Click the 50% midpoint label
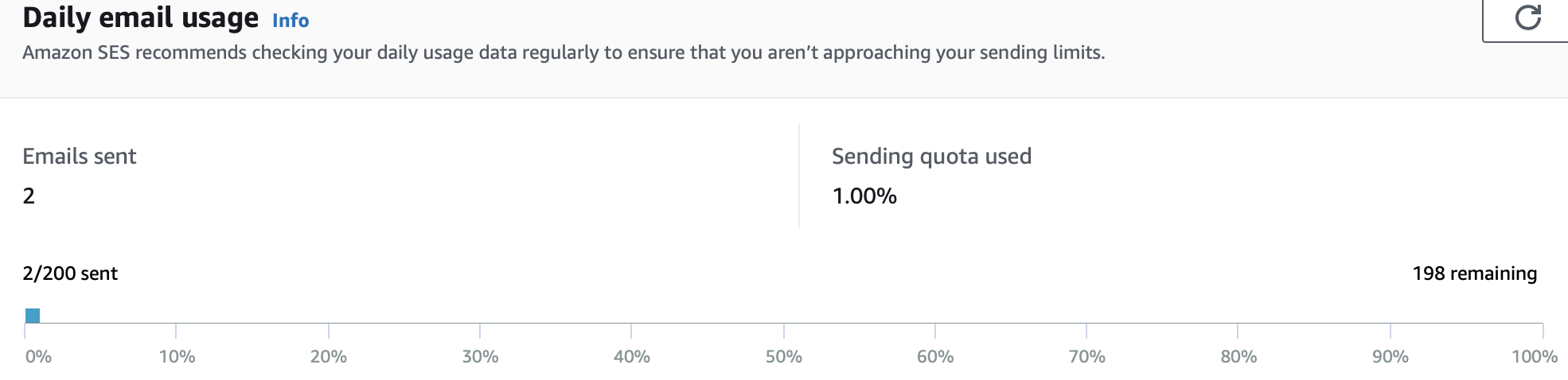The image size is (1568, 380). tap(784, 357)
